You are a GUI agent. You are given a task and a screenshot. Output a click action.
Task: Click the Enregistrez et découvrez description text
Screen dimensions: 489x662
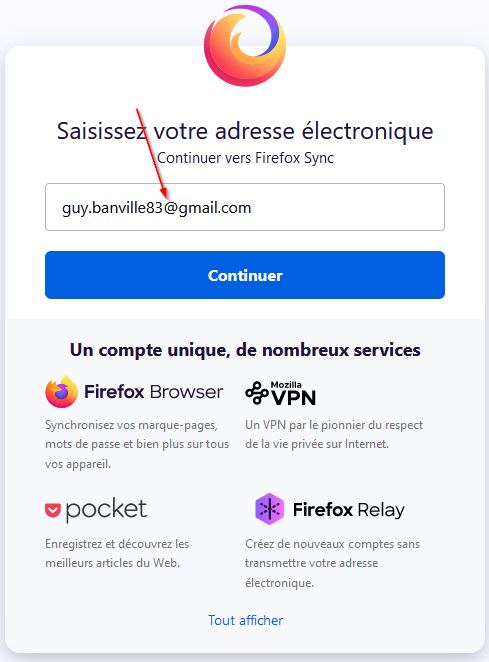pos(117,553)
